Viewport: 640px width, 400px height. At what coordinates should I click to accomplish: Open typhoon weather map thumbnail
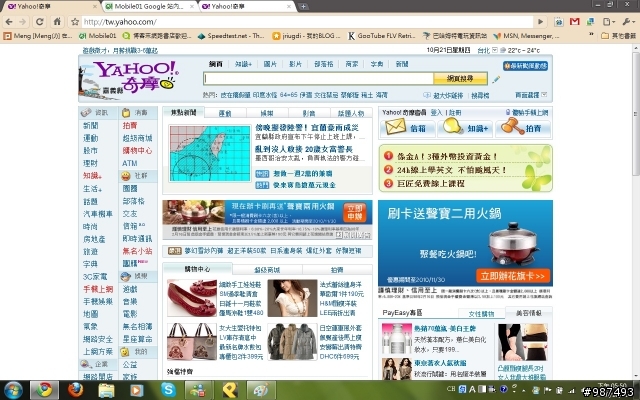point(210,153)
